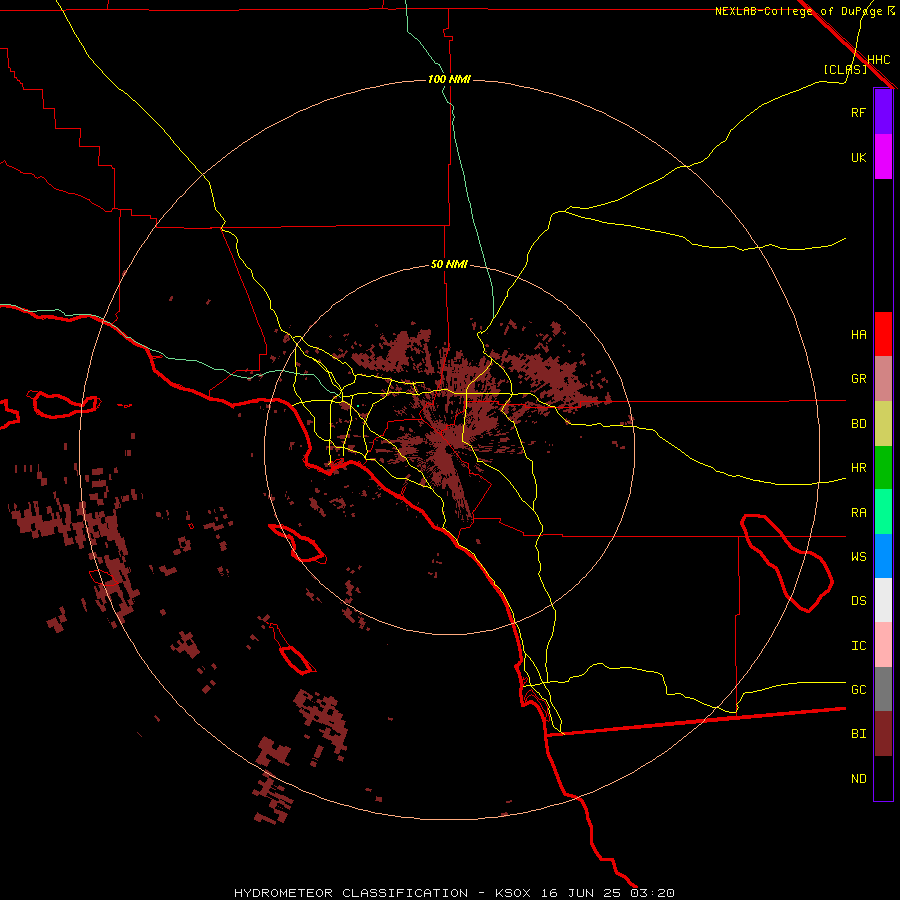Click the DS legend label
Screen dimensions: 900x900
point(859,601)
